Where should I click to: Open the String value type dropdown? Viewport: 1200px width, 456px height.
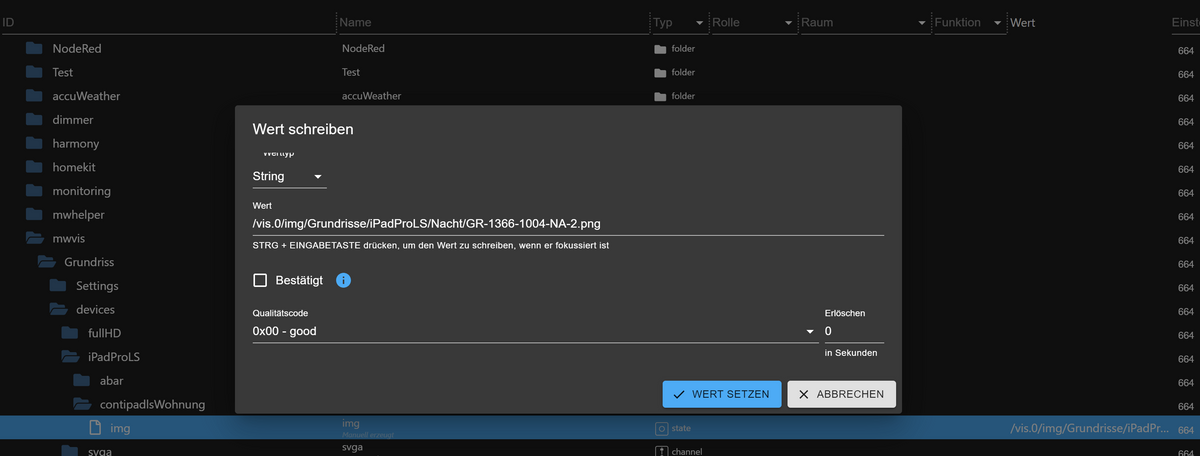click(x=289, y=177)
